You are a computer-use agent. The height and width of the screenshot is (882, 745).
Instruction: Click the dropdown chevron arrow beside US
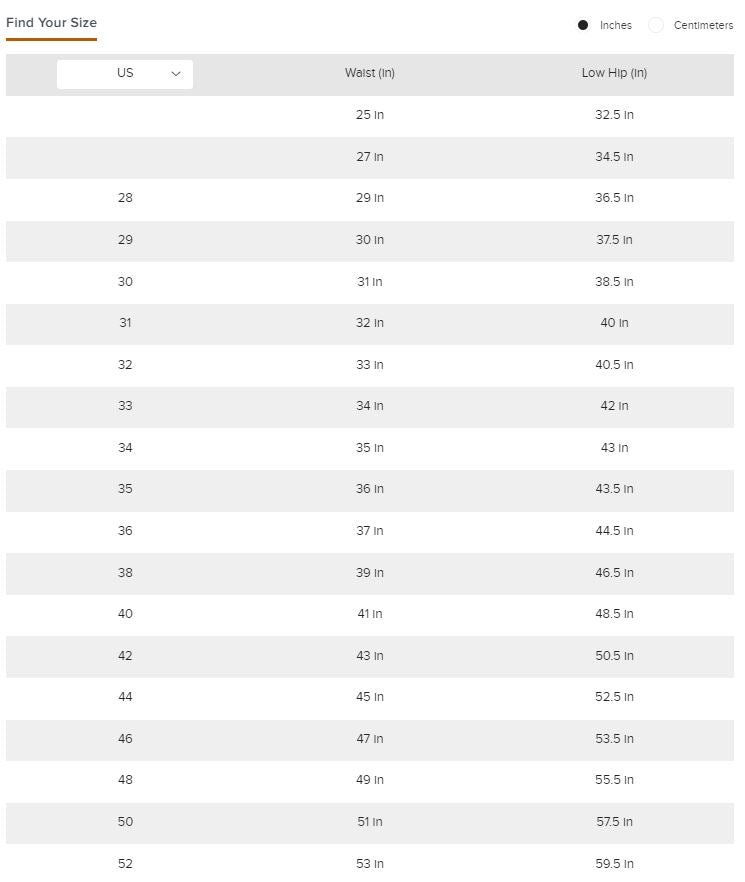coord(176,73)
